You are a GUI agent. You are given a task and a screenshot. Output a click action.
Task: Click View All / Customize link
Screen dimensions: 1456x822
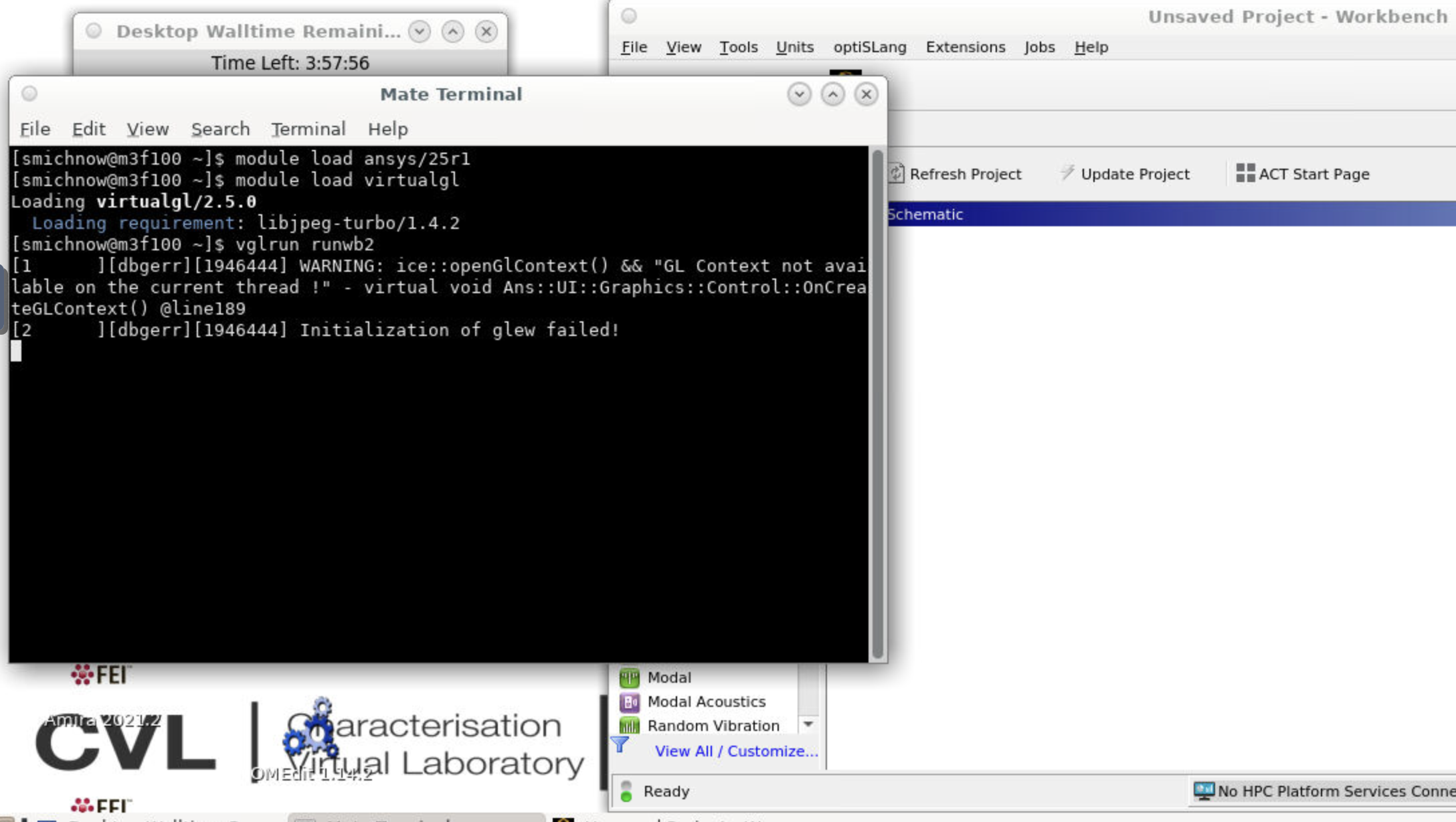coord(736,751)
